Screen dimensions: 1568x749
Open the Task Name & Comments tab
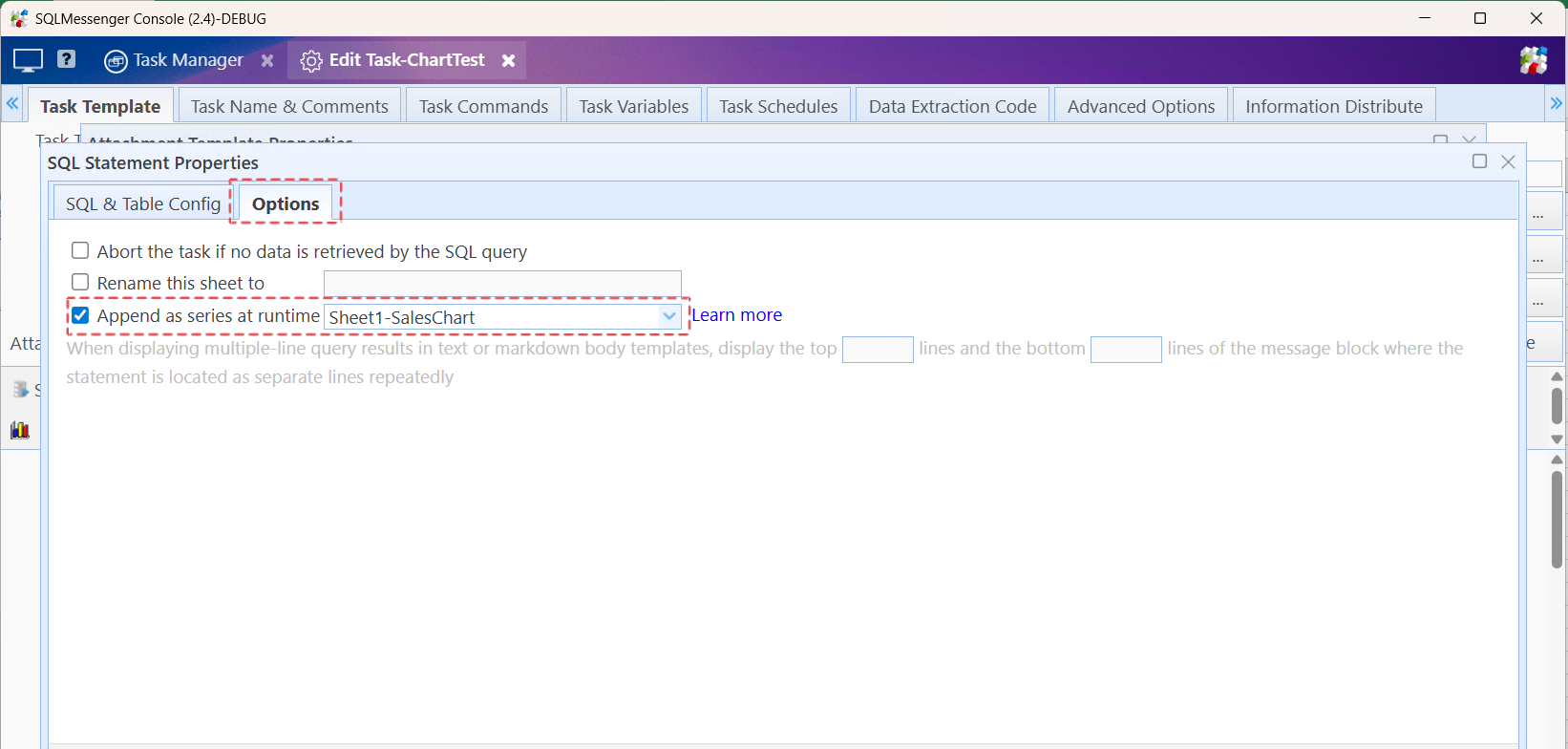(x=289, y=106)
